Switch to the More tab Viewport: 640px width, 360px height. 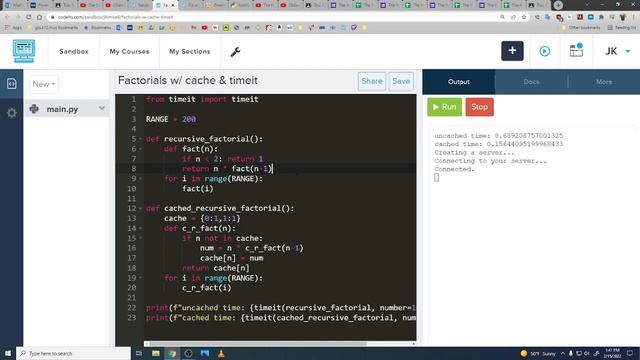click(604, 82)
